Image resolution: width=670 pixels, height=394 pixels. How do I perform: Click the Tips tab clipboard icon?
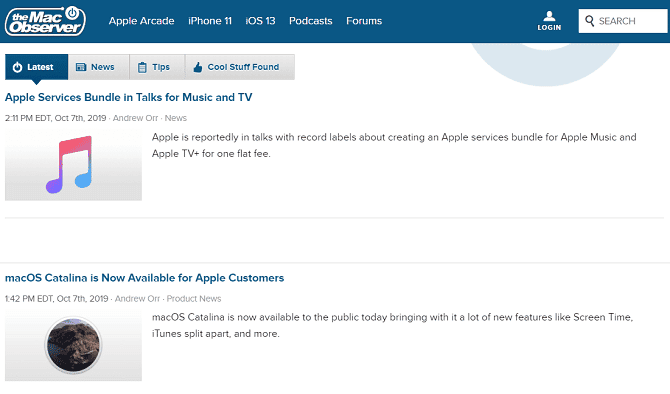click(x=142, y=67)
